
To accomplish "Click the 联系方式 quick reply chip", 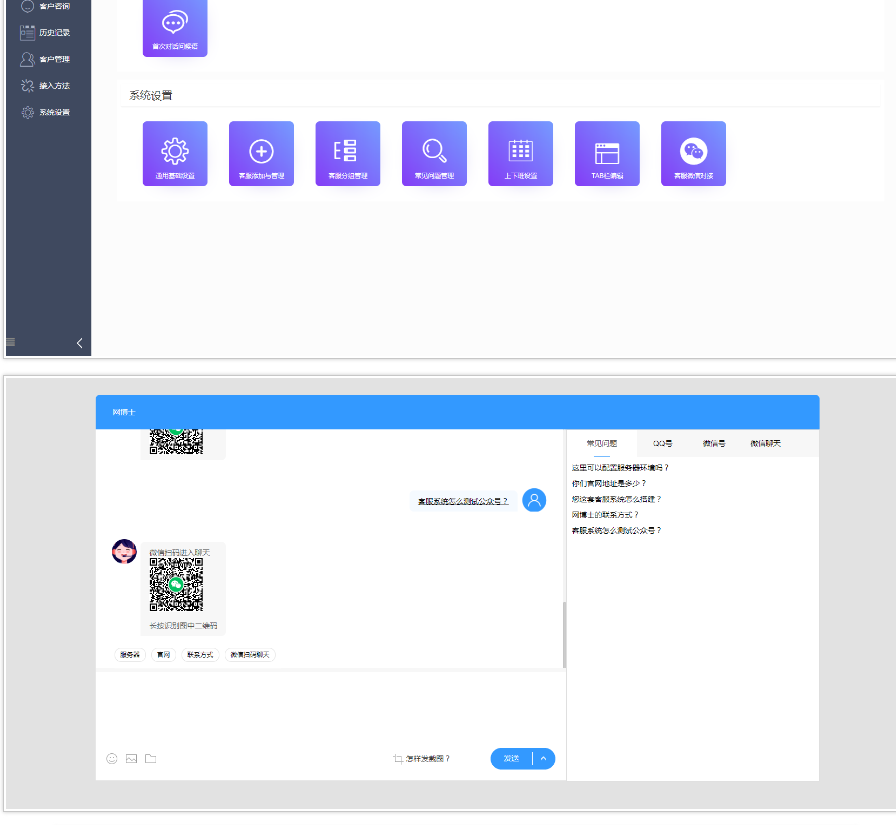I will point(200,655).
